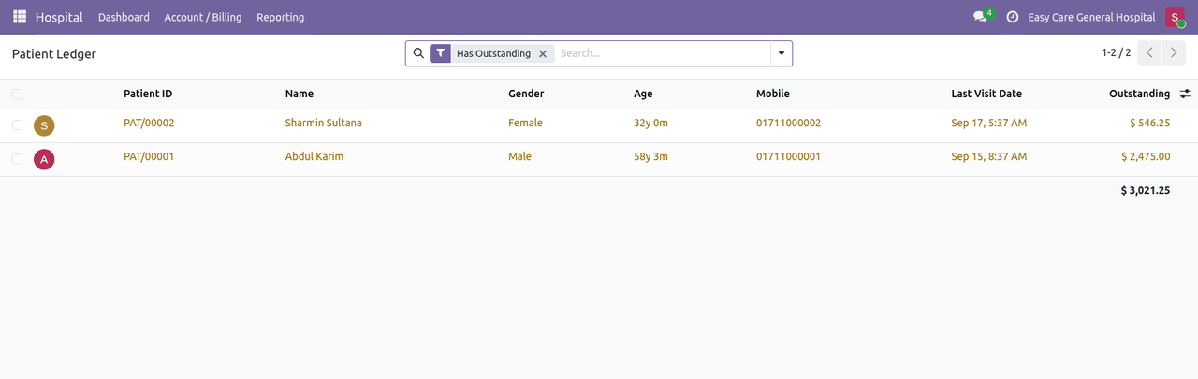Open the user avatar menu
The height and width of the screenshot is (379, 1198).
click(1174, 17)
